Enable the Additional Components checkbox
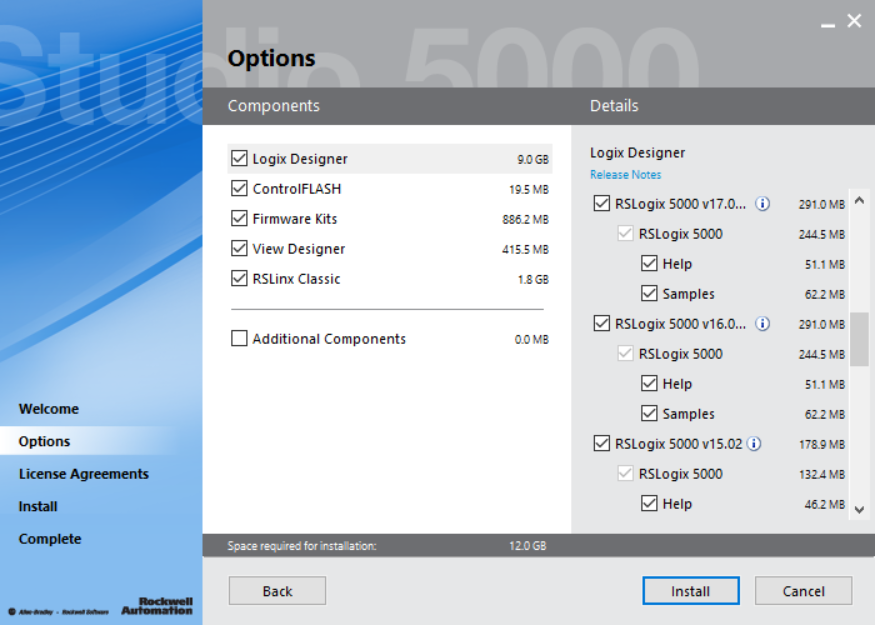Image resolution: width=875 pixels, height=625 pixels. click(239, 338)
